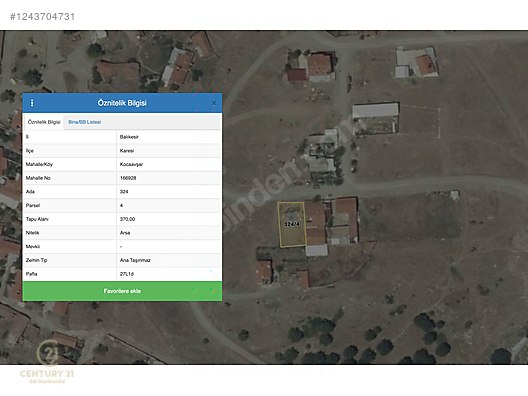The height and width of the screenshot is (396, 528).
Task: Click the Karesi value in İlçe row
Action: click(x=127, y=151)
